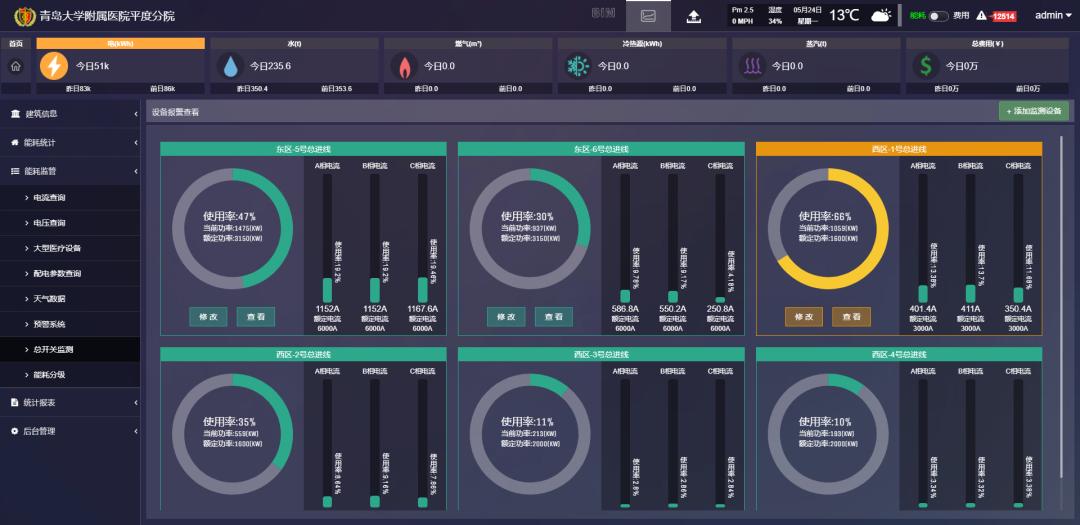
Task: Open 电流查询 in the sidebar
Action: click(50, 198)
